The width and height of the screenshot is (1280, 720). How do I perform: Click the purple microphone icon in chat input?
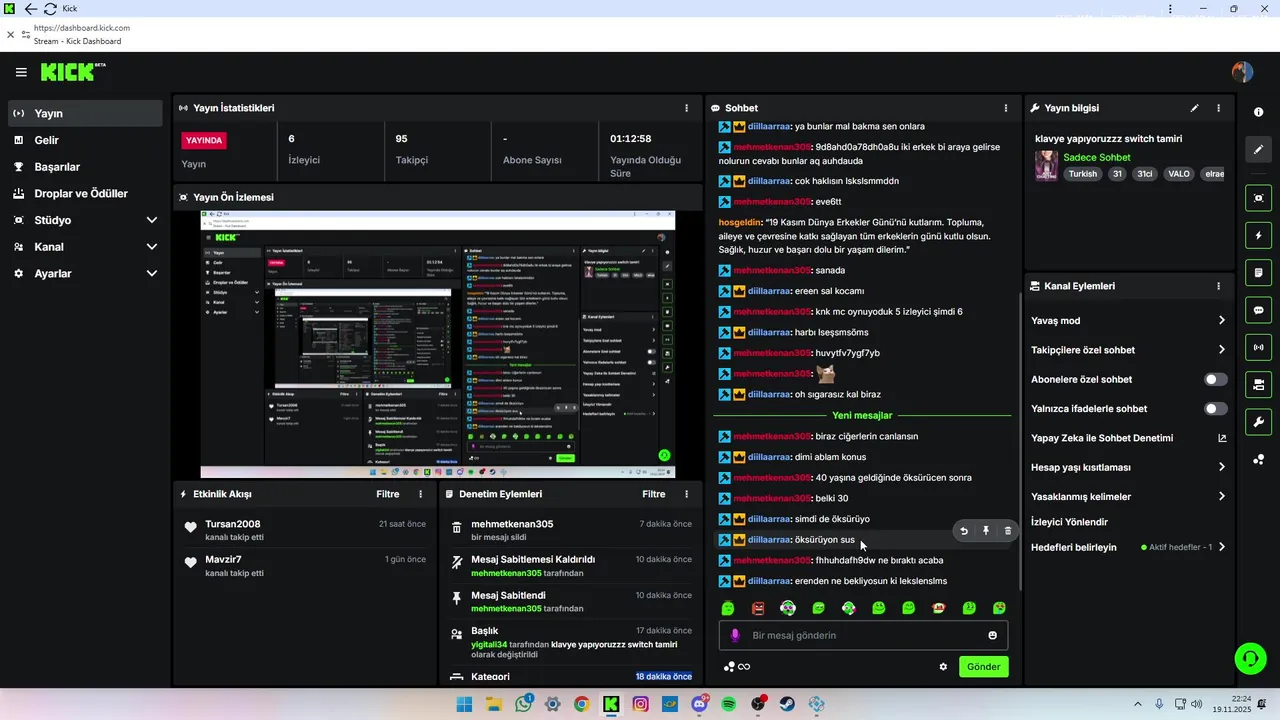tap(735, 635)
